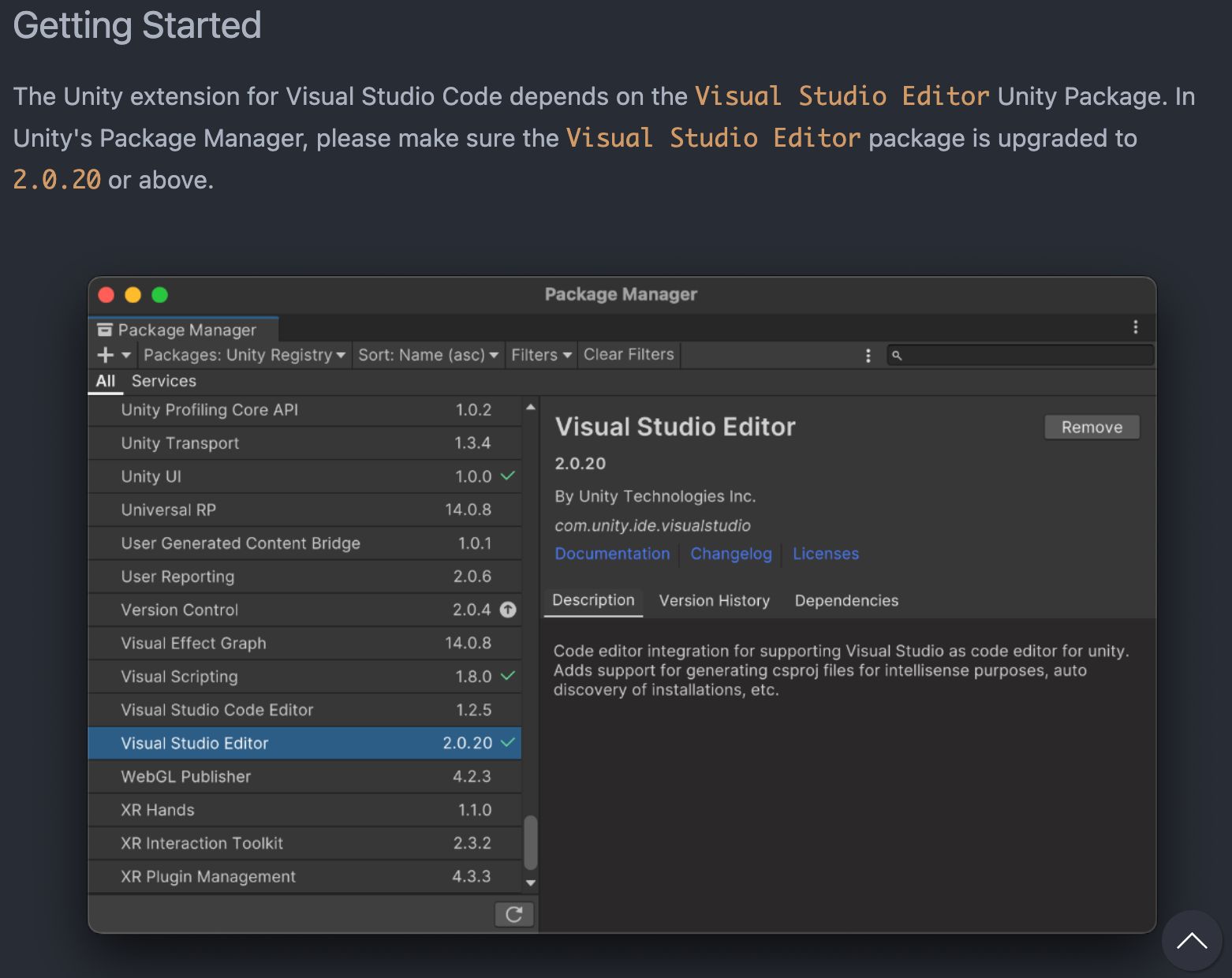The image size is (1232, 978).
Task: Click the Clear Filters button
Action: coord(629,355)
